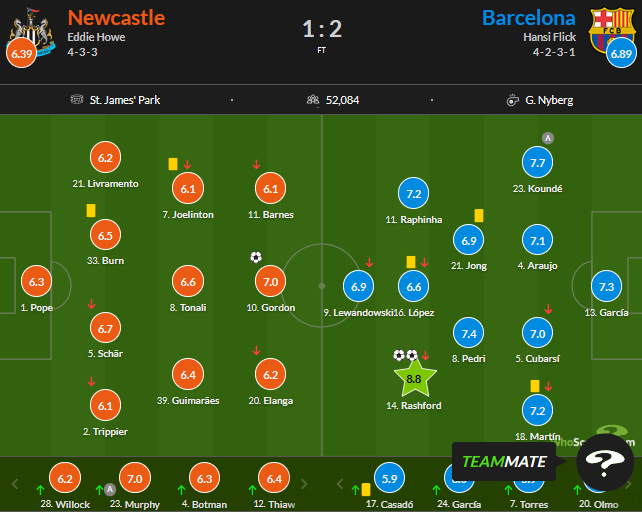Click the attendance icon next to 52,084
The image size is (642, 512).
[x=312, y=100]
